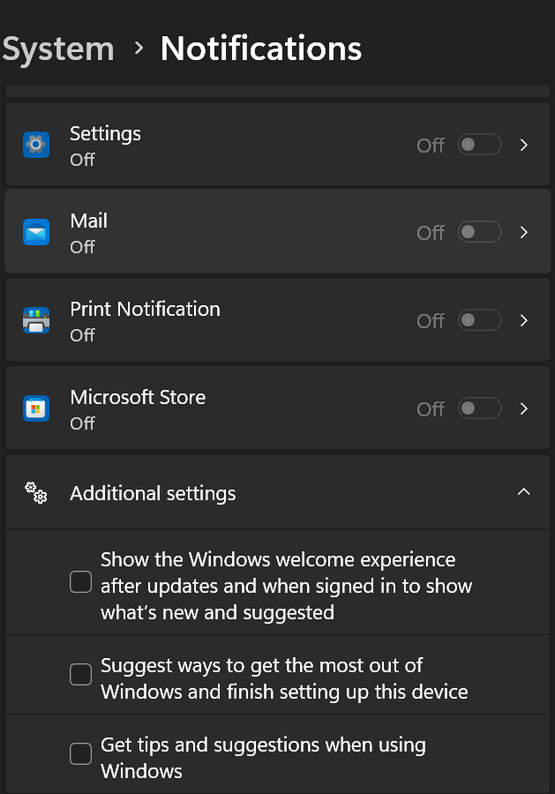Open Settings notification details chevron
Screen dimensions: 555x794
[x=524, y=145]
